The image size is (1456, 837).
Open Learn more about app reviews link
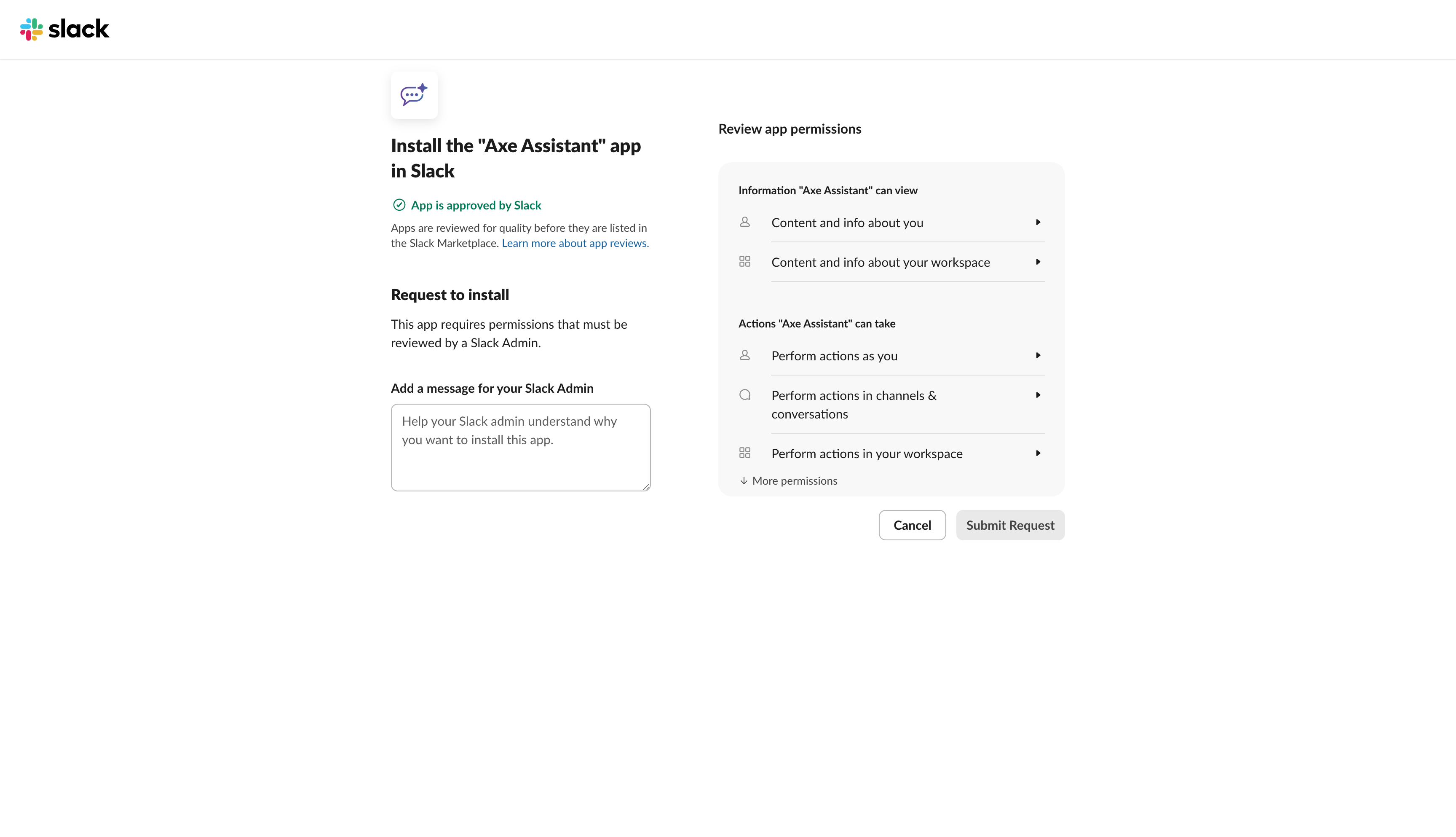coord(575,243)
